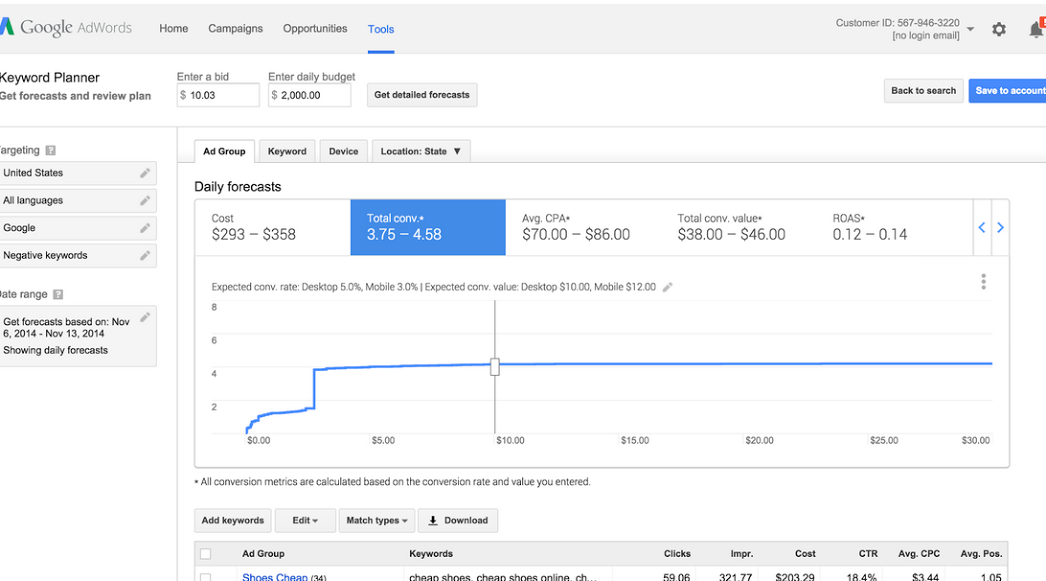Edit expected conversion rate pencil icon
Screen dimensions: 1046x581
pos(668,287)
